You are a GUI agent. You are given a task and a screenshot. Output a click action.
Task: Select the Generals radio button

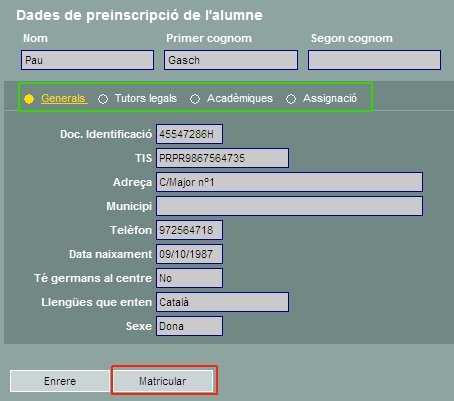click(29, 99)
